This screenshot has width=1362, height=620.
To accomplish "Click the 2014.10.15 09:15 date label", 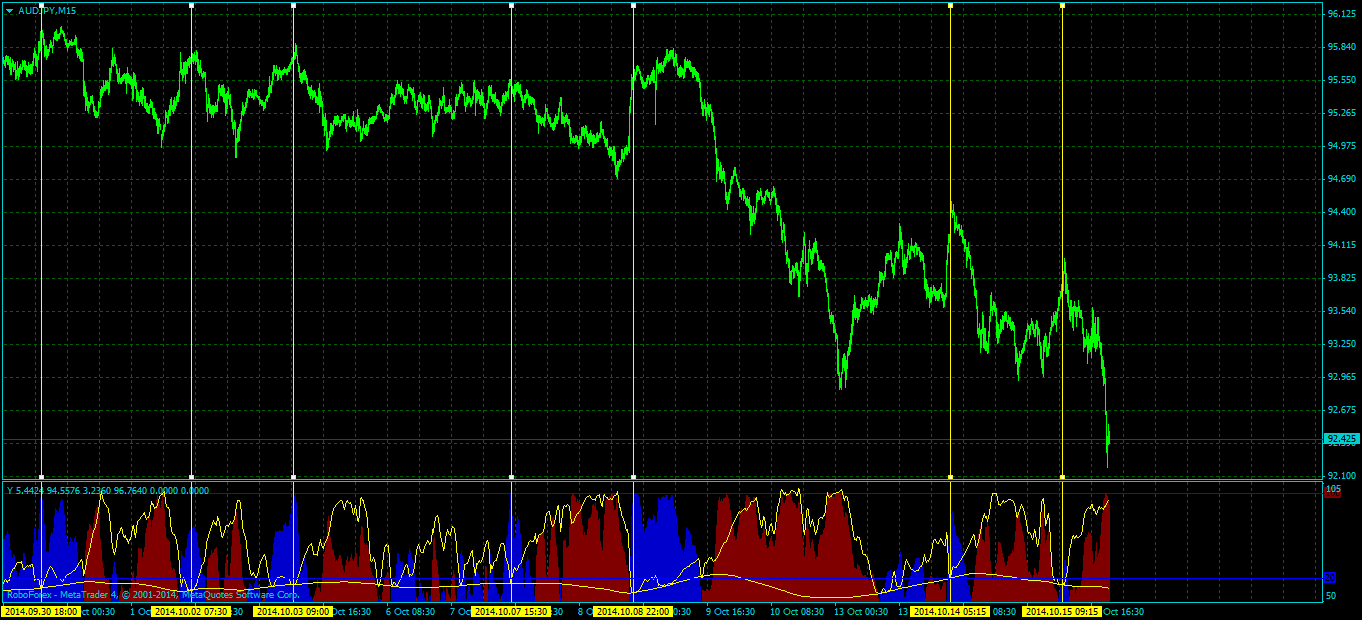I will pos(1062,611).
